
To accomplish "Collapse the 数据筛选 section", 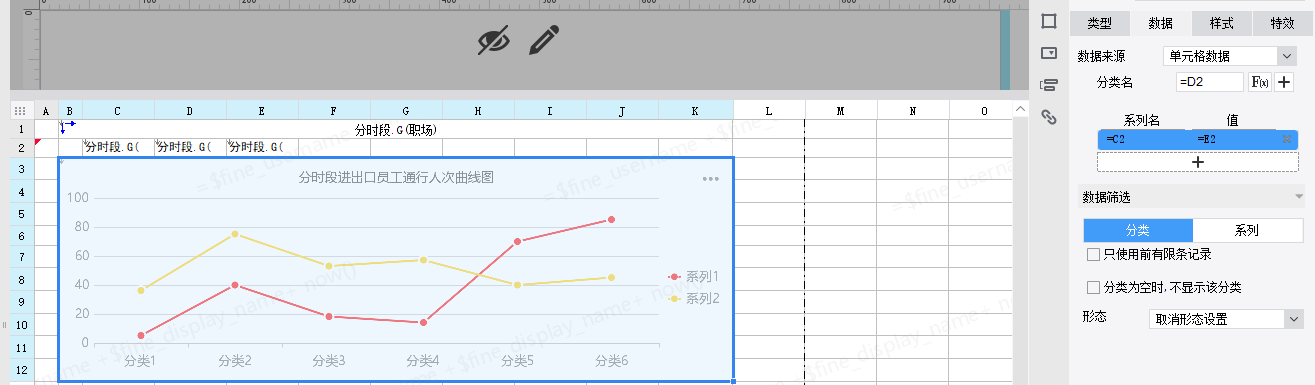I will tap(1298, 197).
